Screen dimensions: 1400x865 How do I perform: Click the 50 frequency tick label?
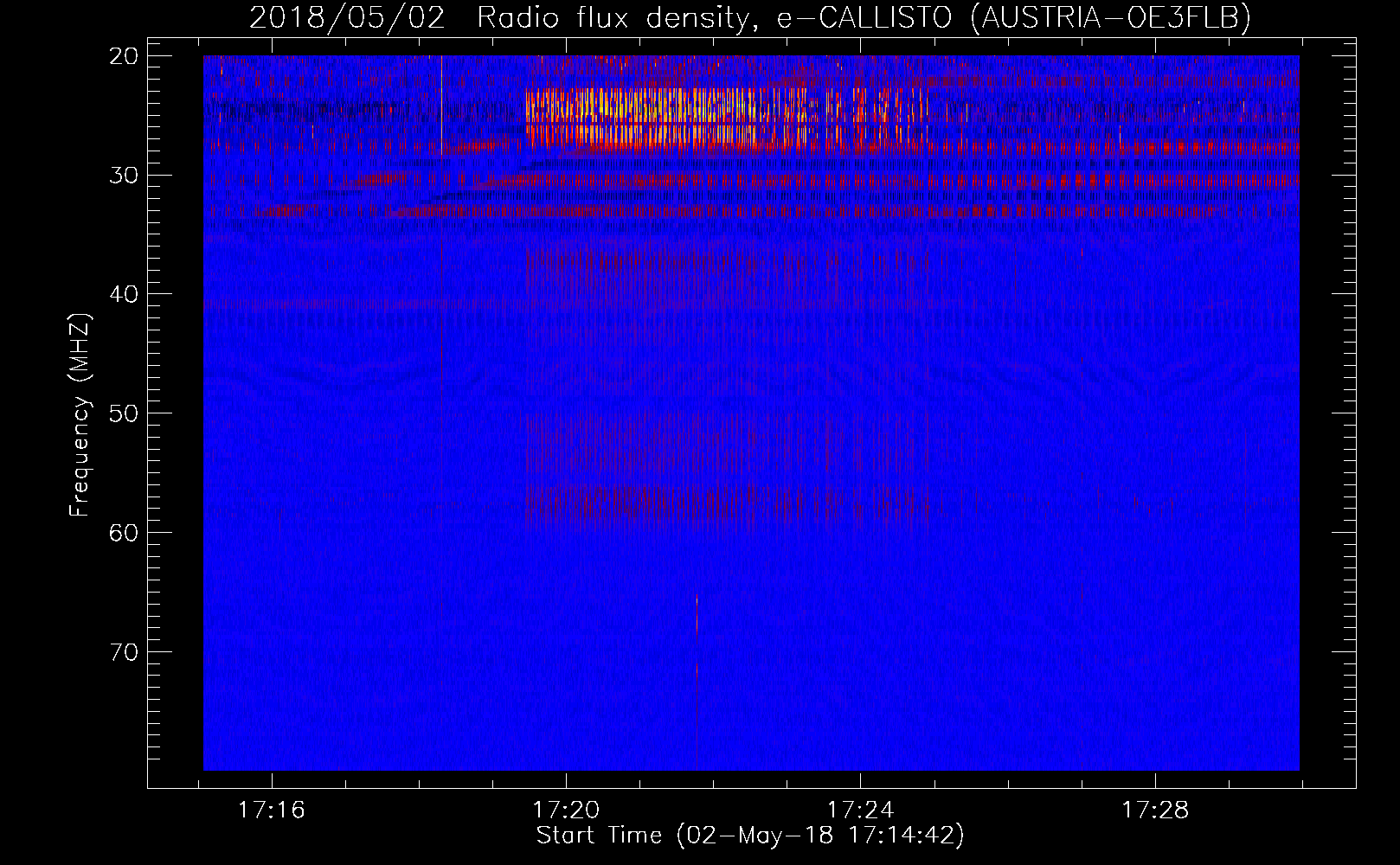pos(124,413)
